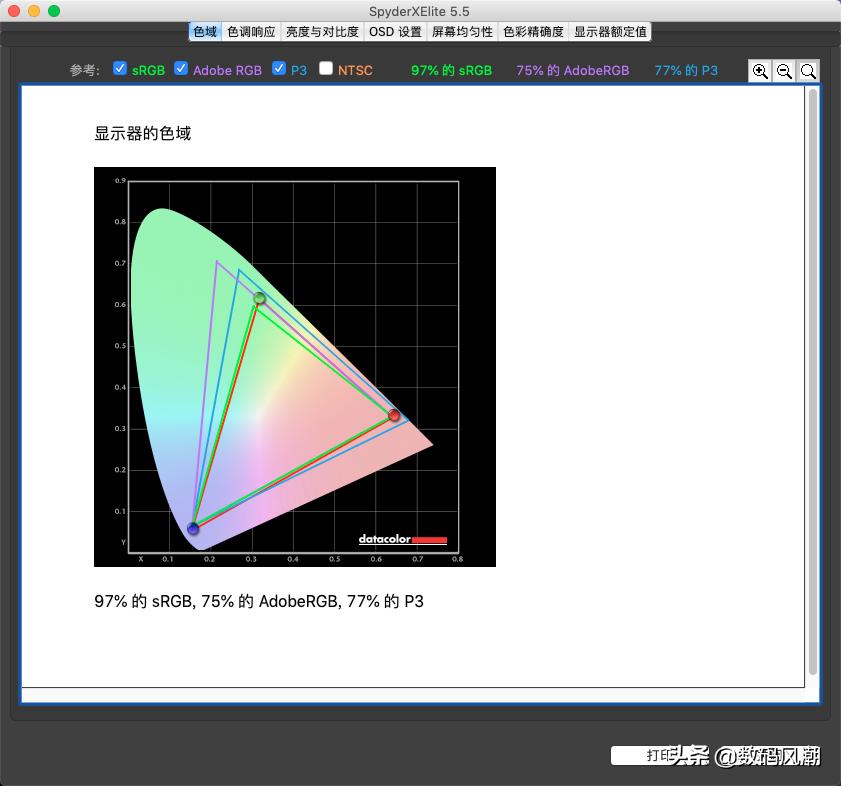Click the red primary marker on gamut chart
Screen dimensions: 841x786
(x=394, y=415)
